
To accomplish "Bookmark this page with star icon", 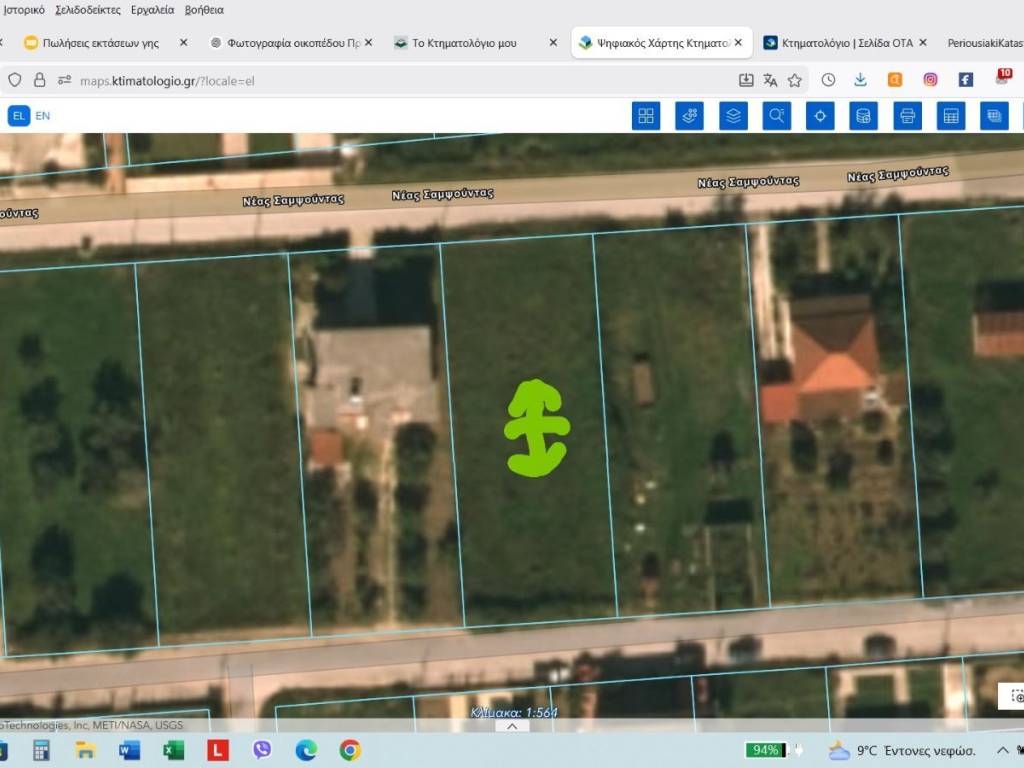I will pyautogui.click(x=795, y=80).
